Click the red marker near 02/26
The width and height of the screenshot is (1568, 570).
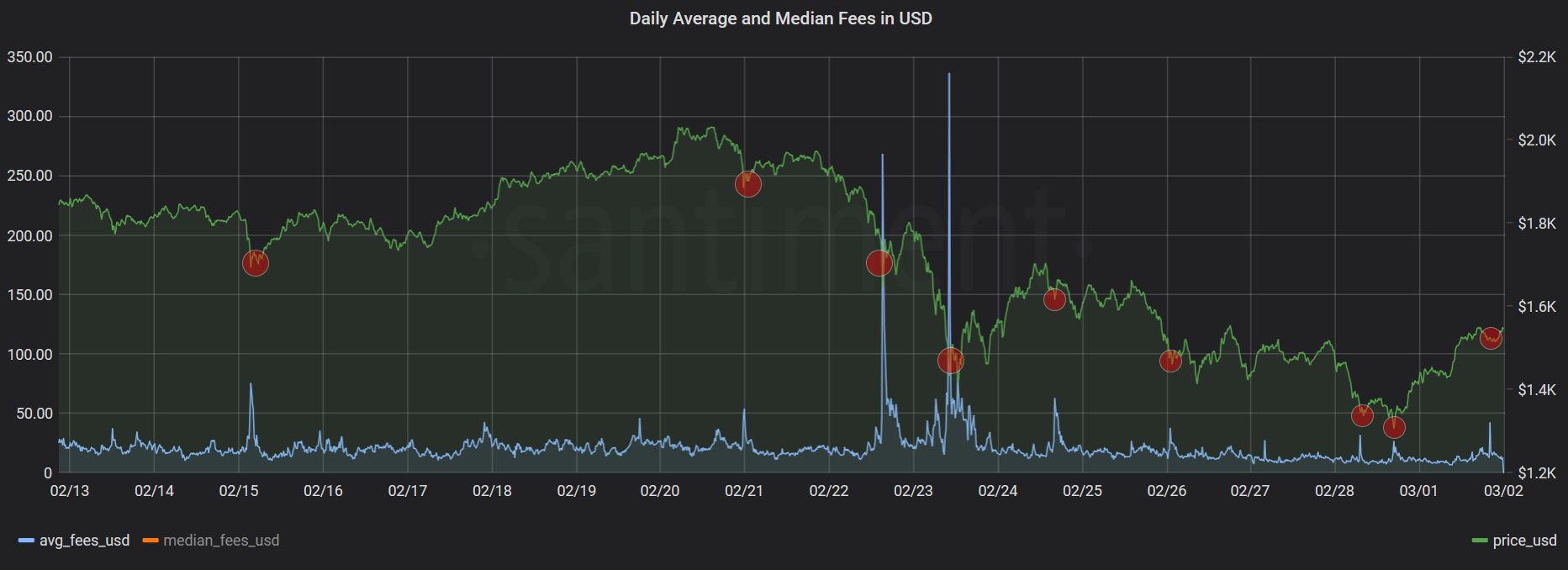click(x=1170, y=361)
